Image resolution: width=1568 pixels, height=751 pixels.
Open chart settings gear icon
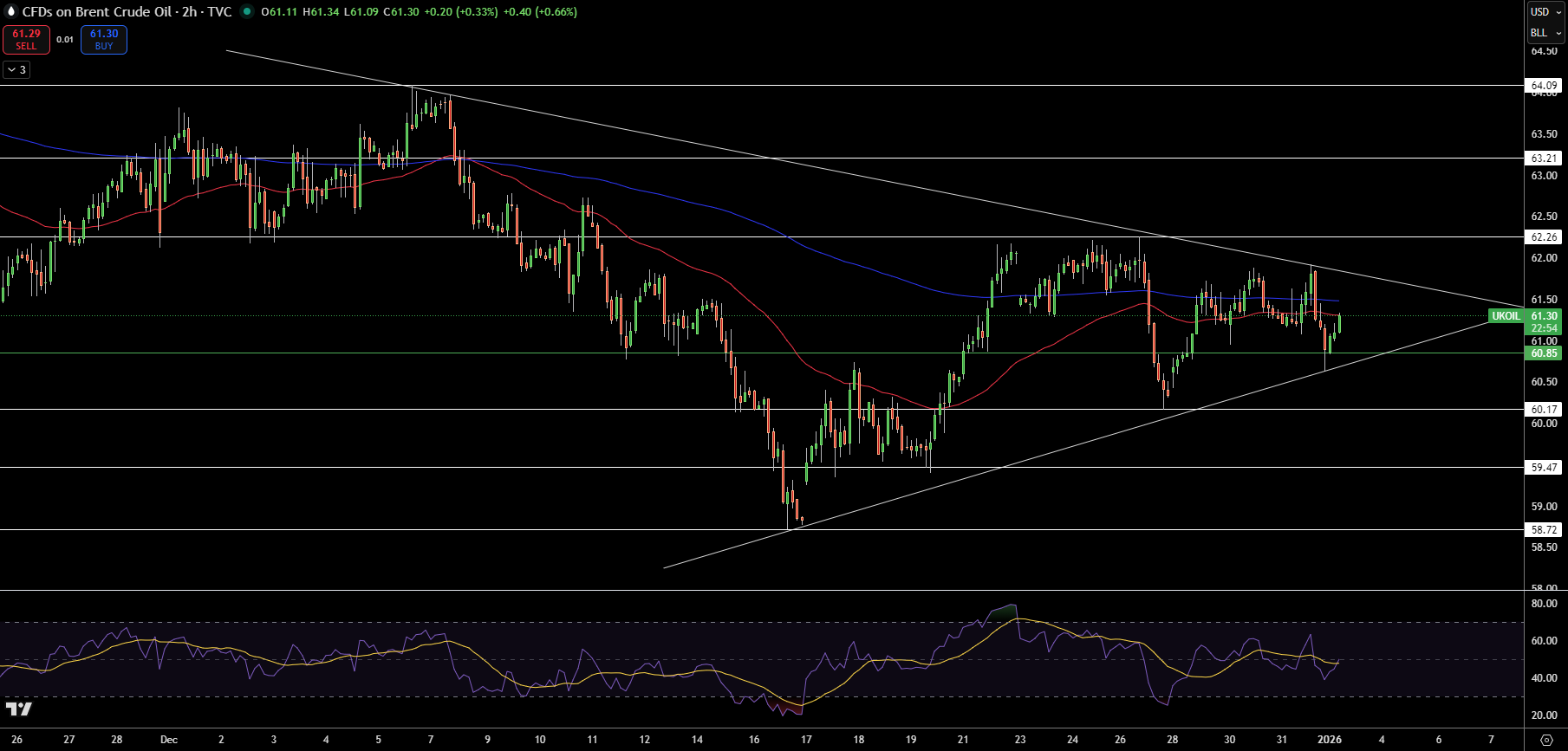pos(1546,740)
